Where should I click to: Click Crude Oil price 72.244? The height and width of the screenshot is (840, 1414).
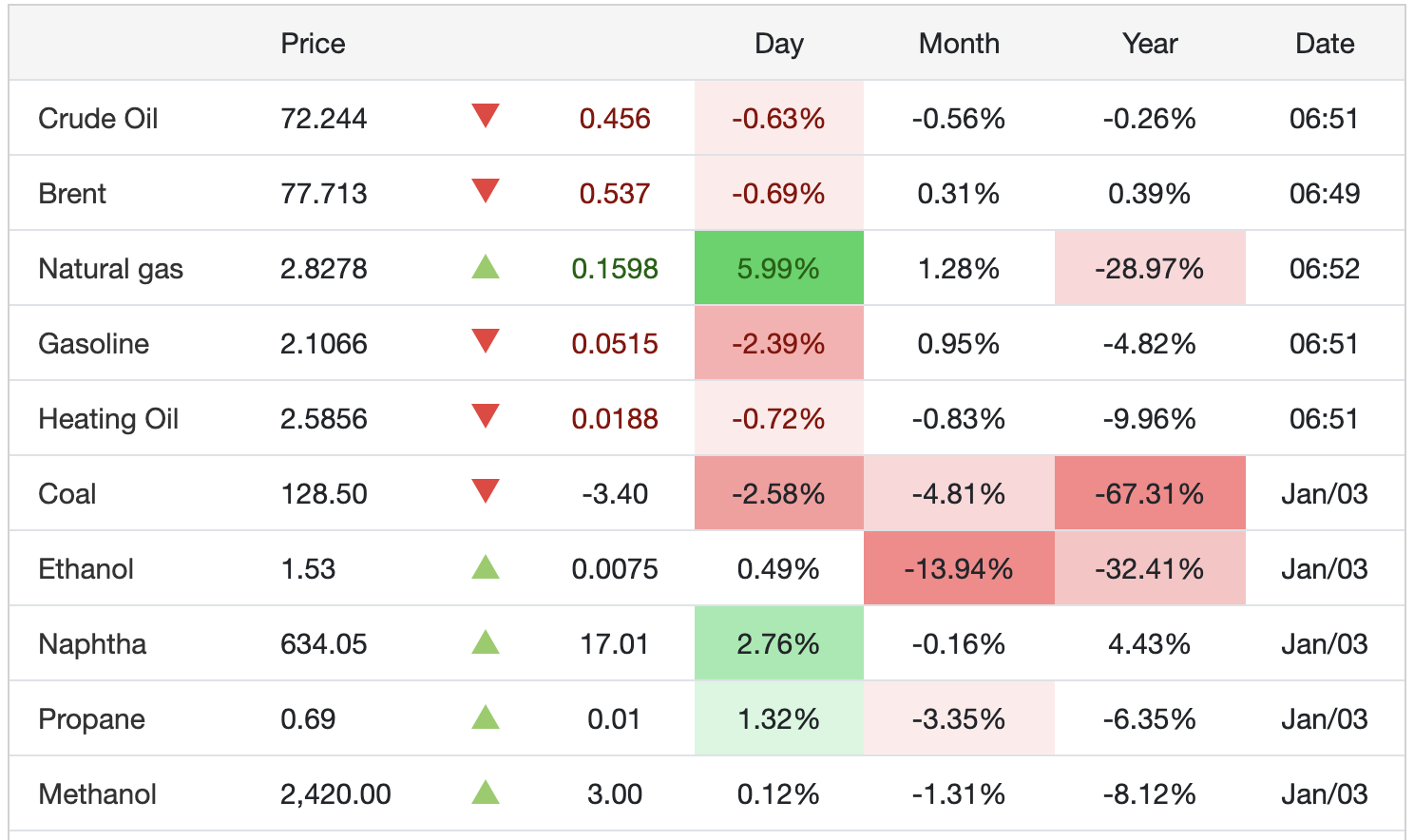323,119
